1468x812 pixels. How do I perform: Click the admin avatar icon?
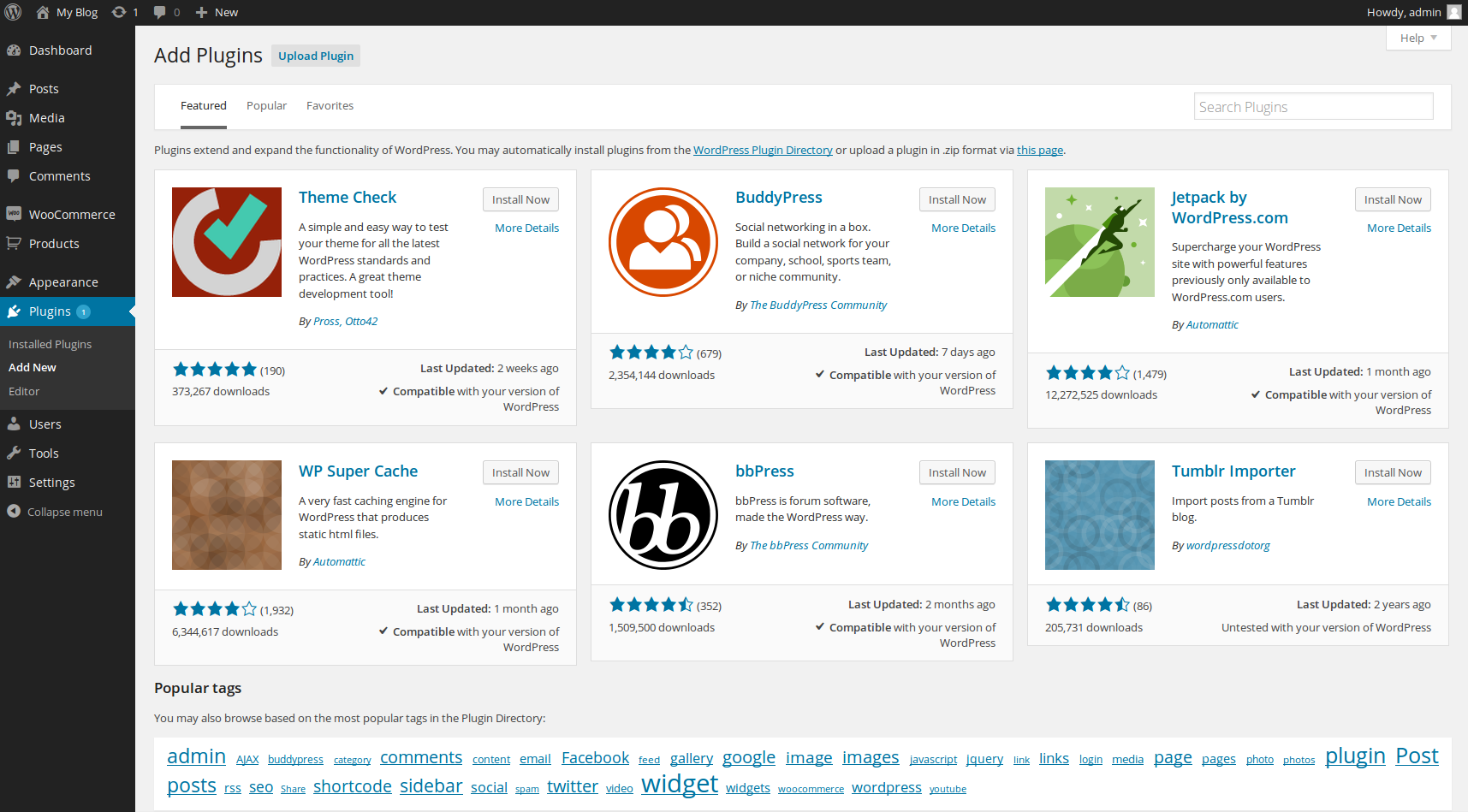click(x=1453, y=12)
